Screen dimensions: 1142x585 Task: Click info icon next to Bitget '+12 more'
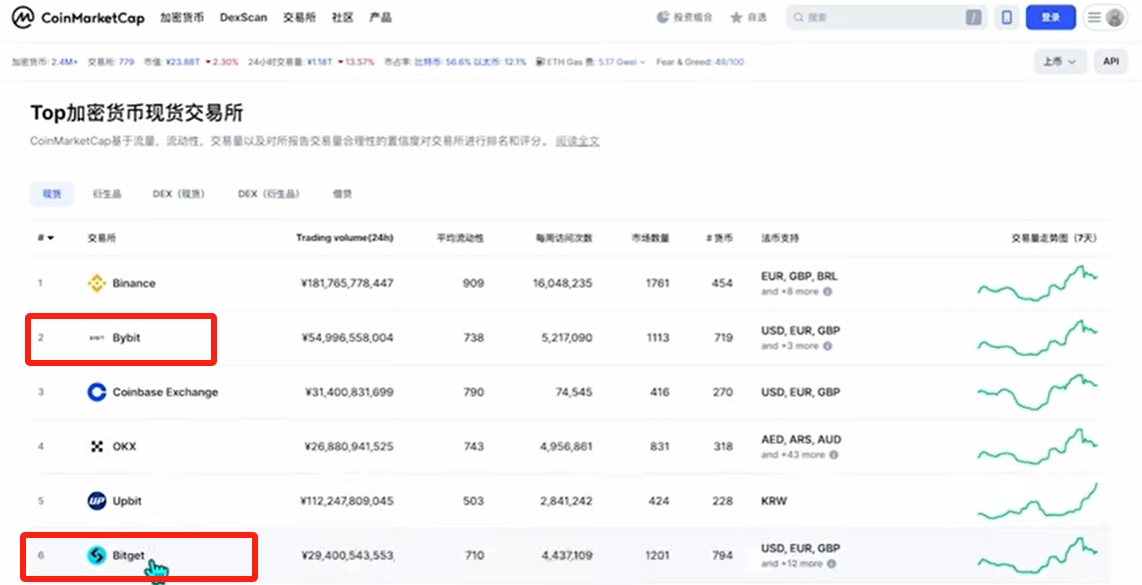tap(831, 564)
